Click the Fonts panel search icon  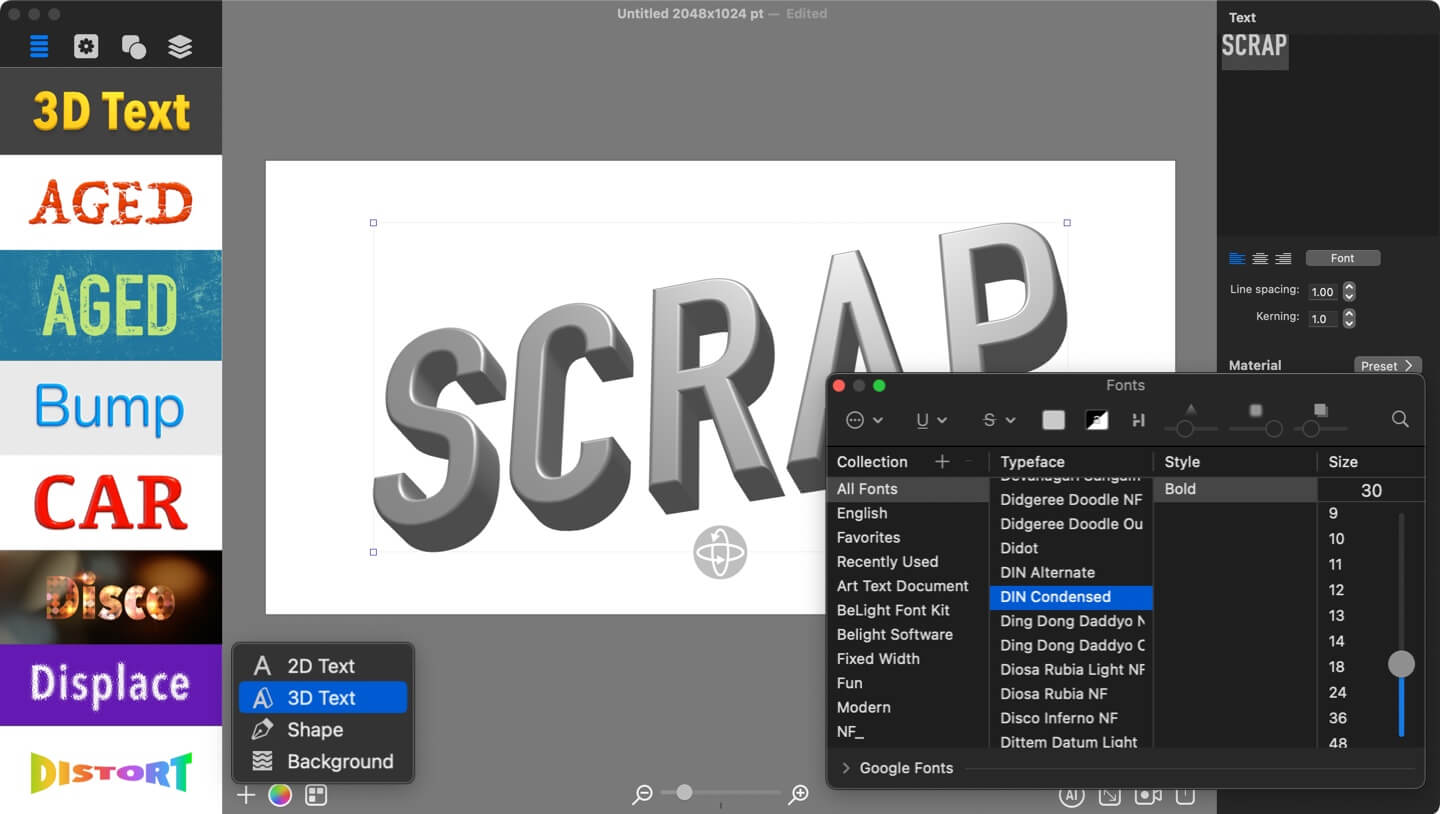pos(1400,420)
